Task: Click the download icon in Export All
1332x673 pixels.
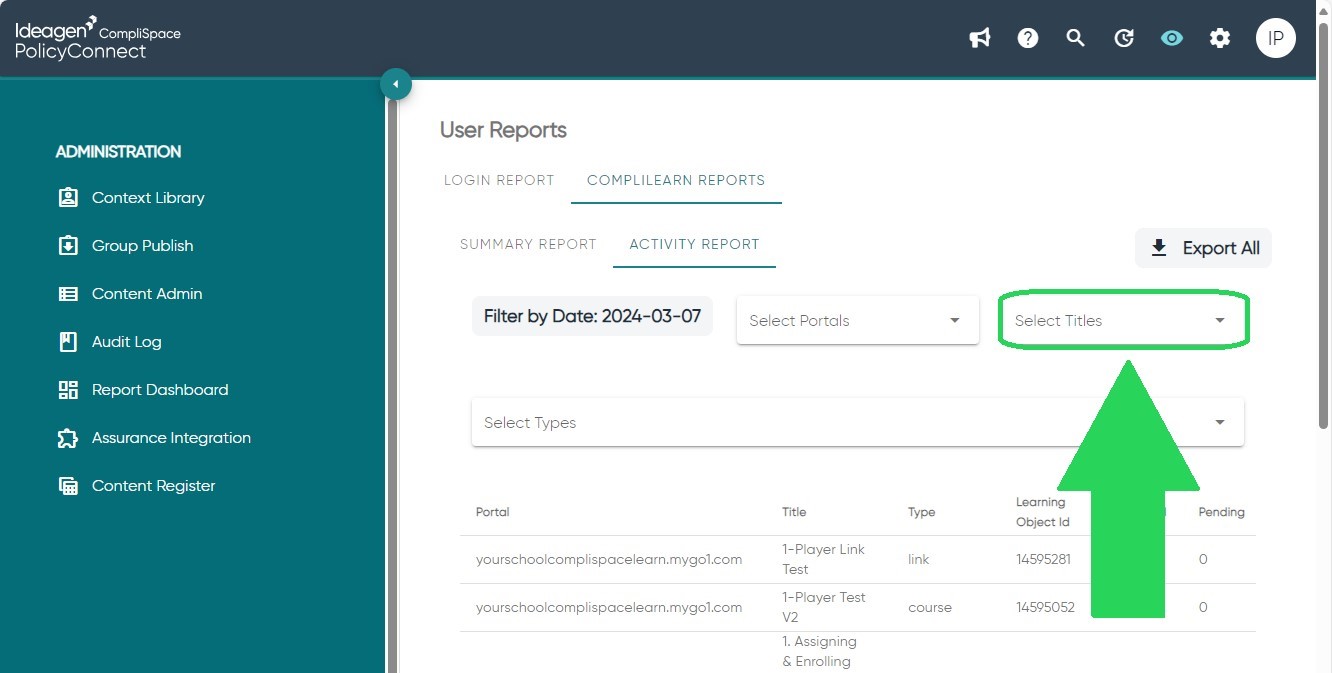Action: tap(1159, 248)
